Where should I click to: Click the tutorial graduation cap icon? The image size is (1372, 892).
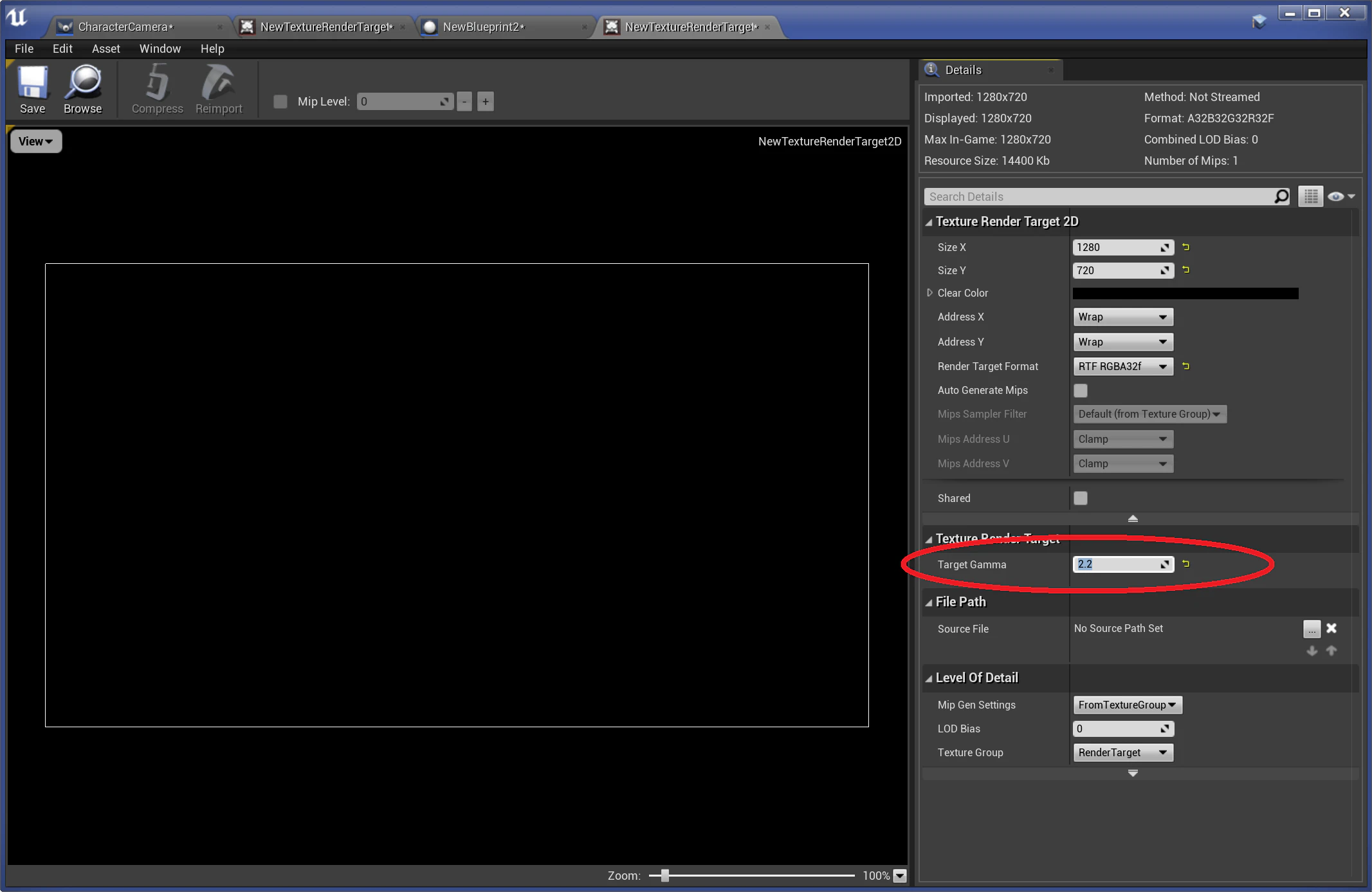1259,21
